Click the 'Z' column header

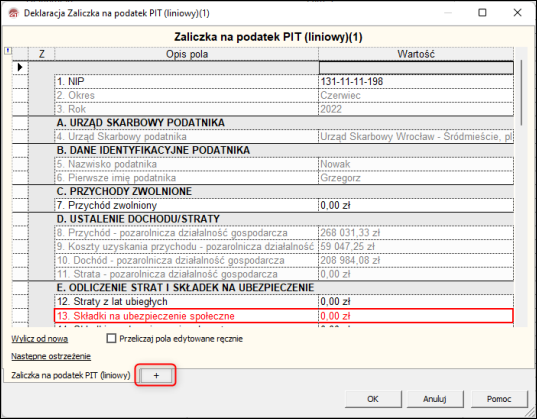pos(41,54)
